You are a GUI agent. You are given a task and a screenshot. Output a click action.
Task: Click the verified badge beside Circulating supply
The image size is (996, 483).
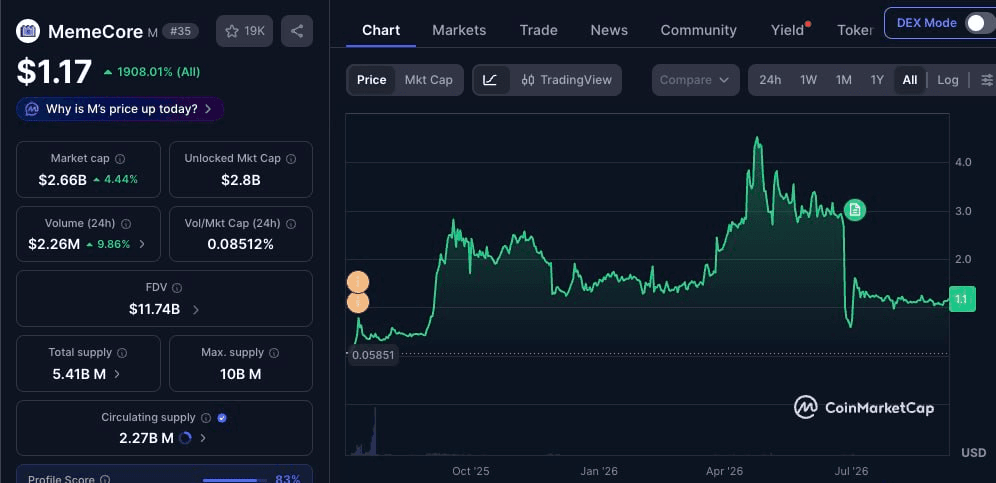coord(222,418)
